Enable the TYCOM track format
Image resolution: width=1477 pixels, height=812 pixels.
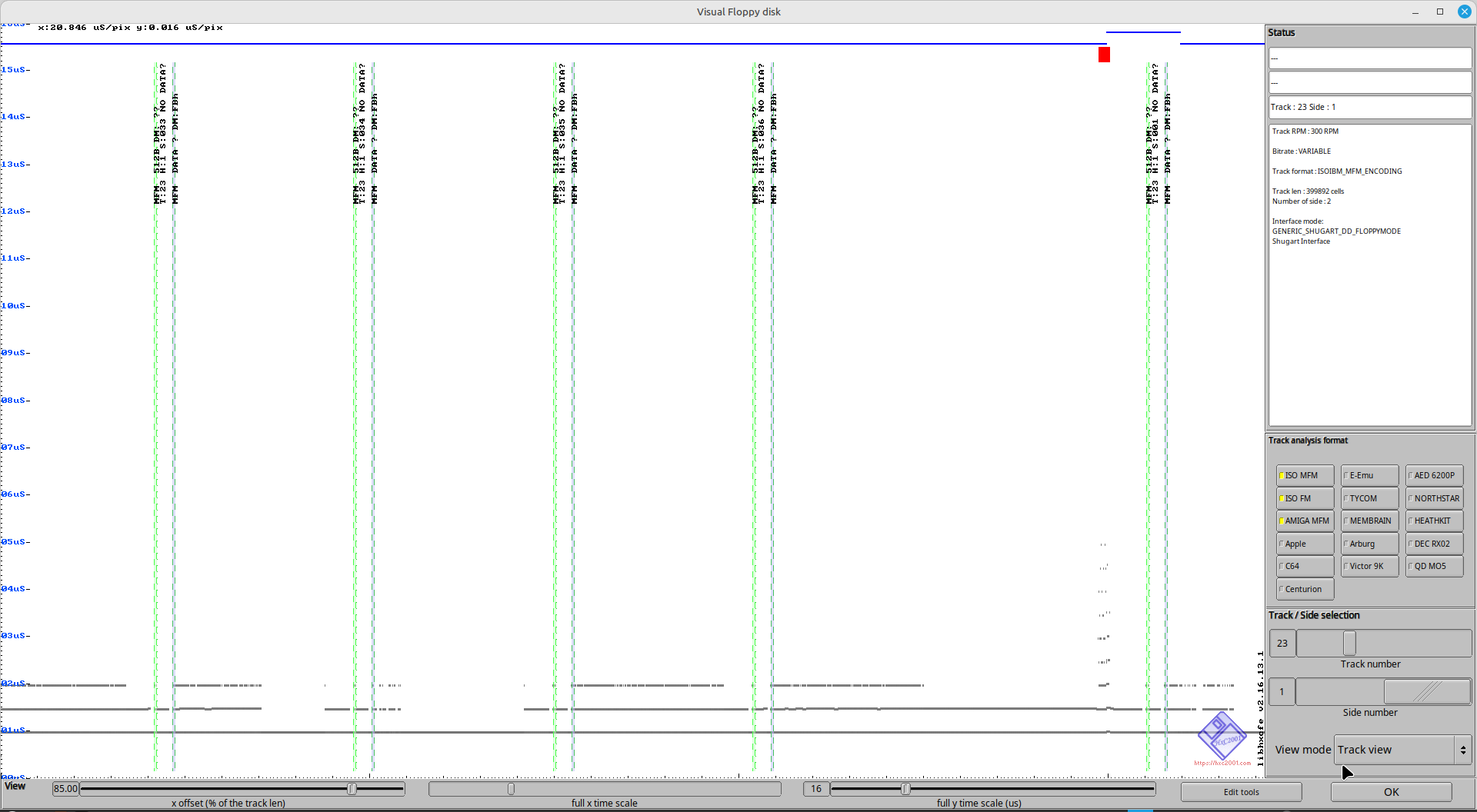pos(1369,498)
